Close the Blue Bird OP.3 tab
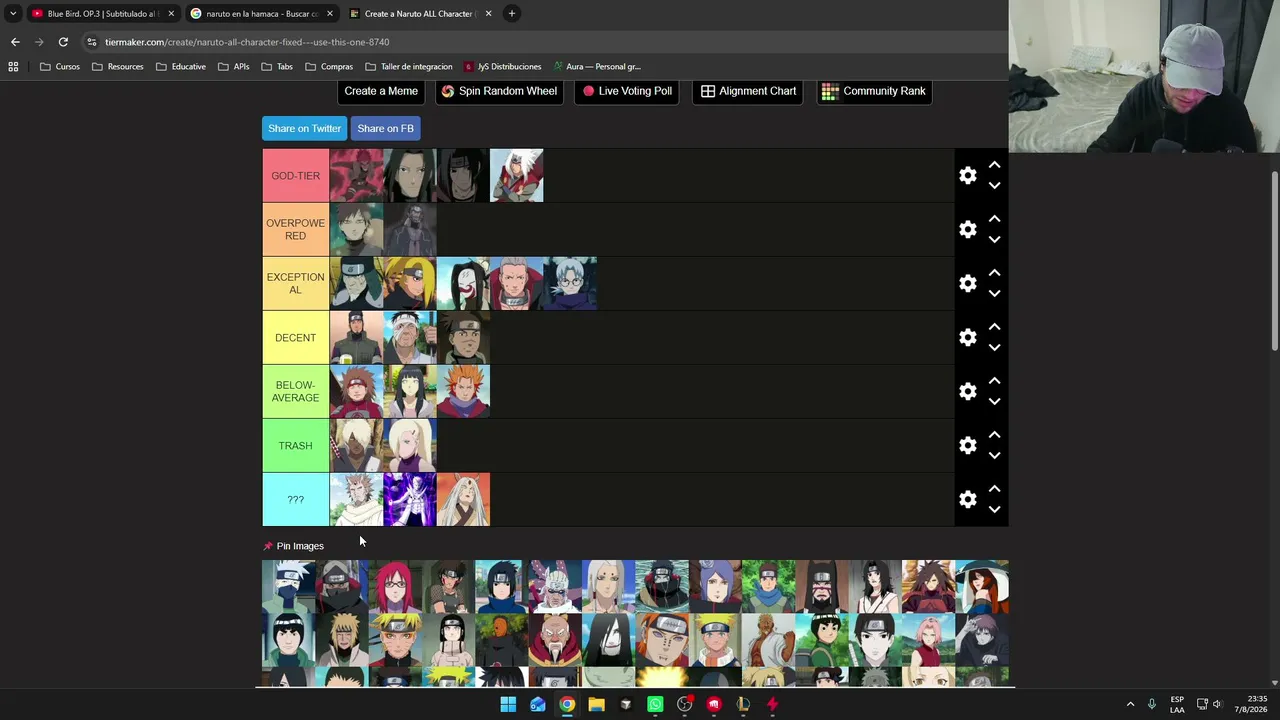The width and height of the screenshot is (1280, 720). (171, 14)
